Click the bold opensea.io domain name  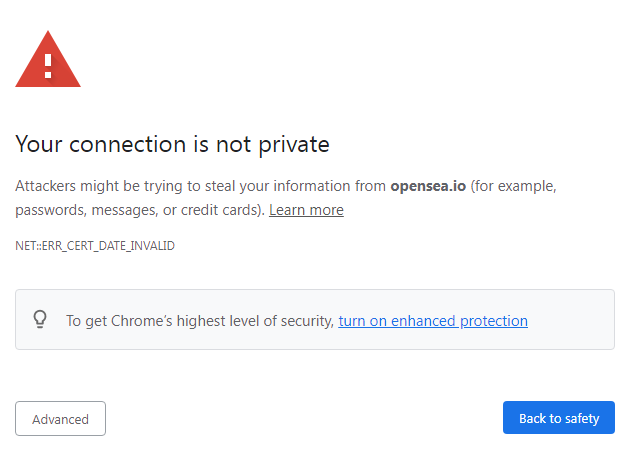(428, 186)
